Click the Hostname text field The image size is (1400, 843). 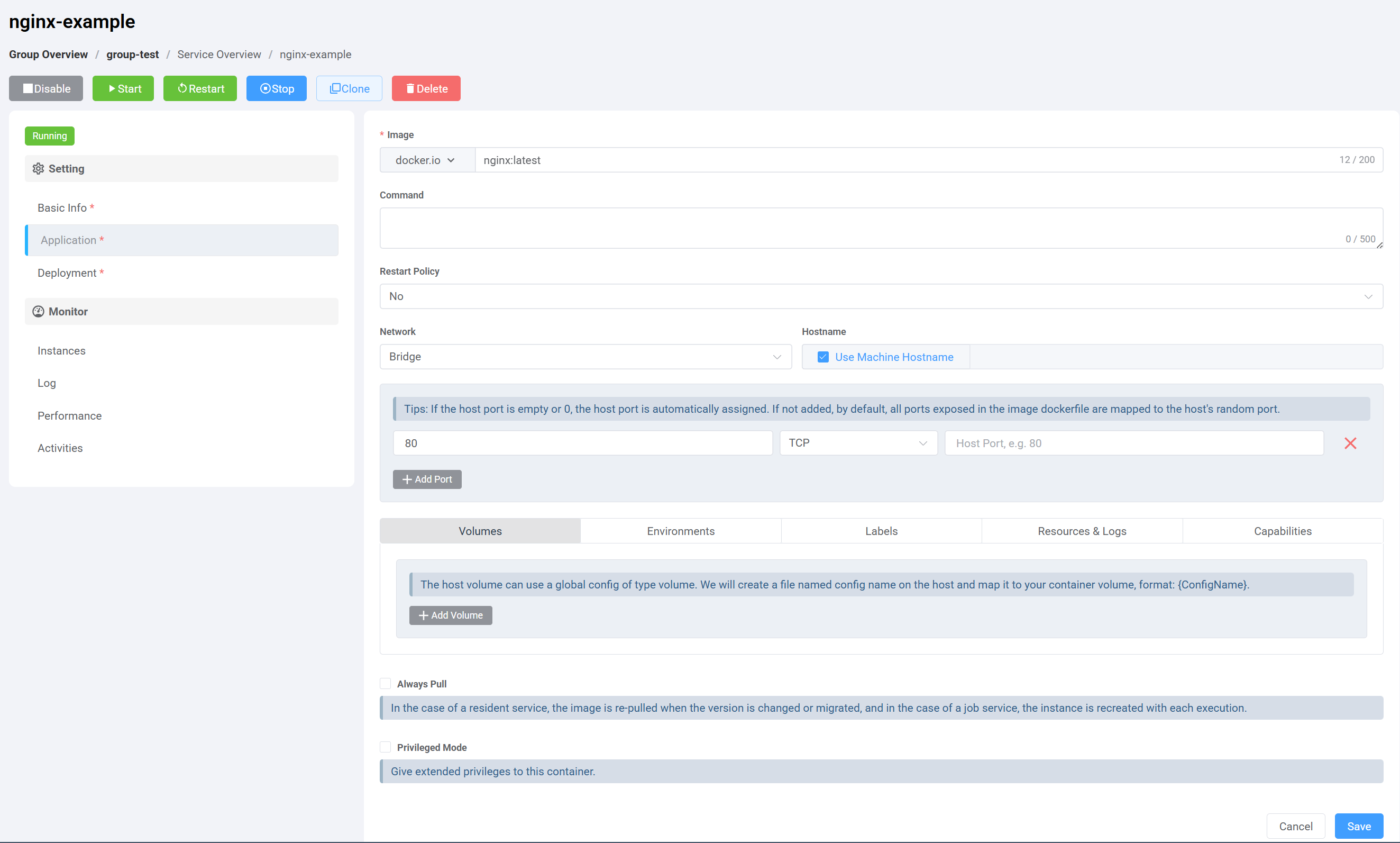[x=1176, y=357]
